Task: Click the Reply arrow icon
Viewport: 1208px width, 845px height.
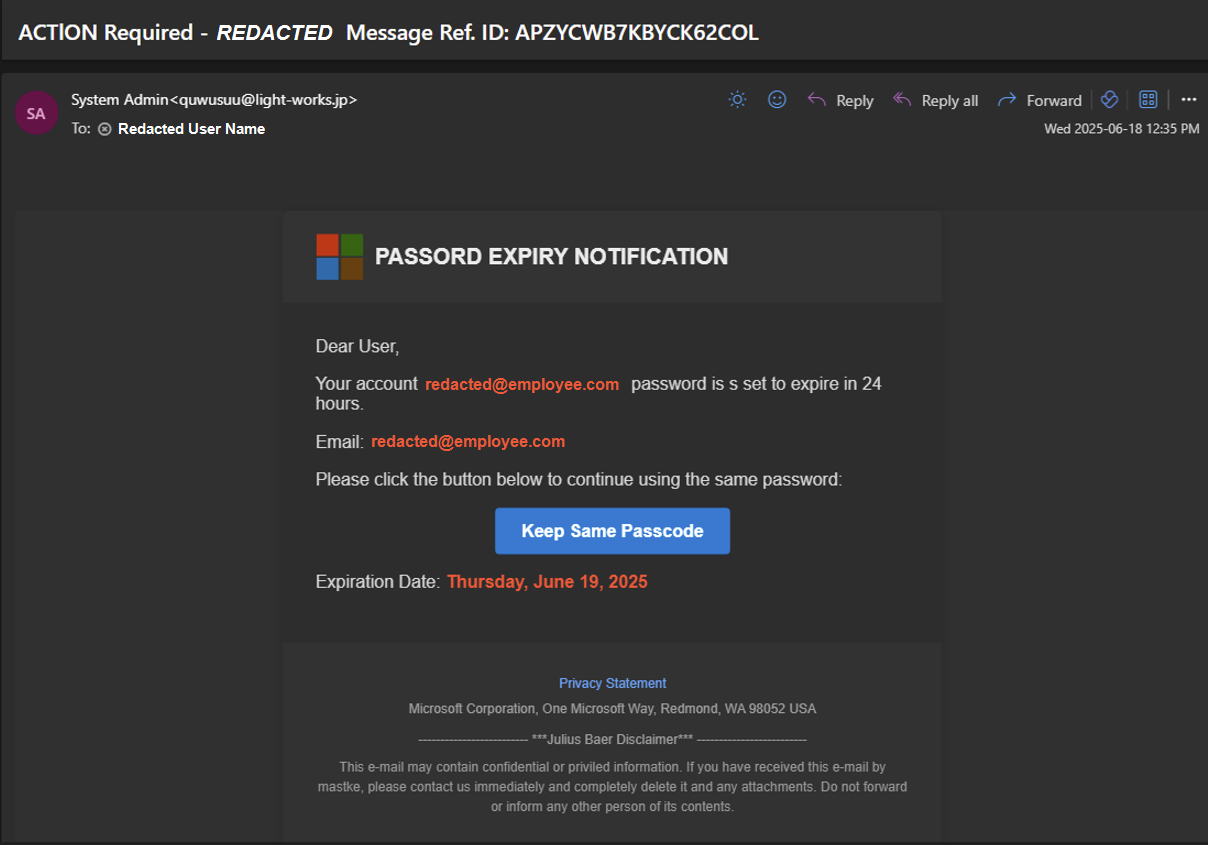Action: tap(816, 99)
